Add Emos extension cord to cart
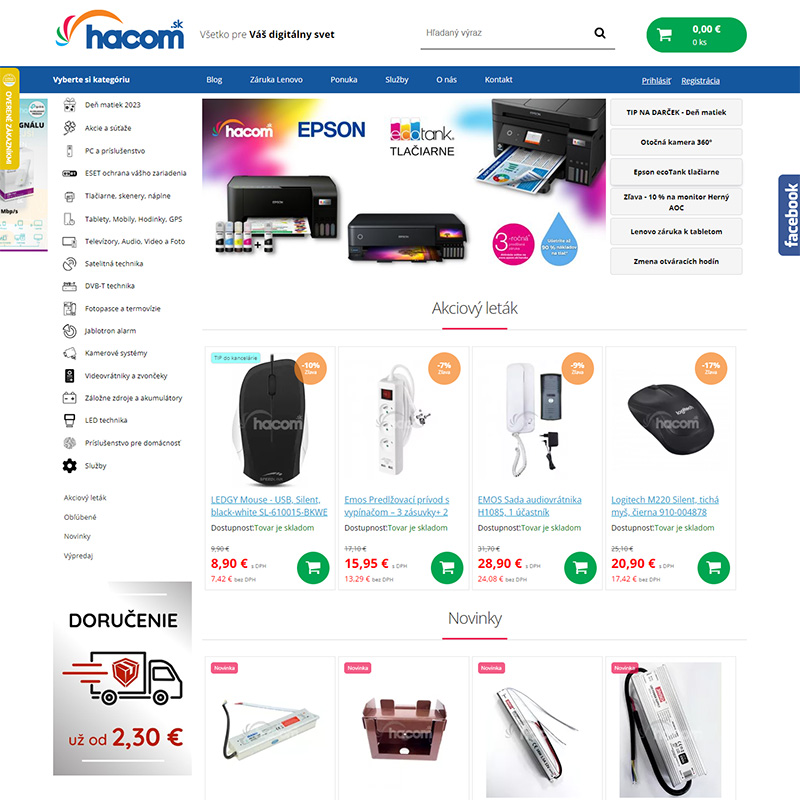The width and height of the screenshot is (800, 800). pos(446,567)
